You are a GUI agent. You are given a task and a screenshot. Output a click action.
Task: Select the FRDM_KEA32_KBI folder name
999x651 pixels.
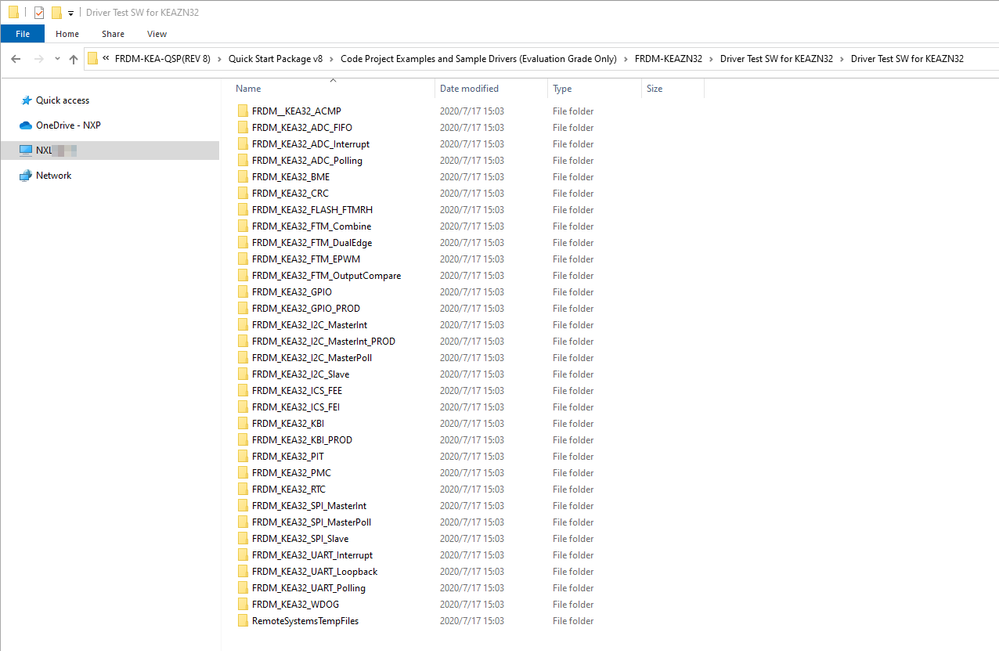(288, 424)
